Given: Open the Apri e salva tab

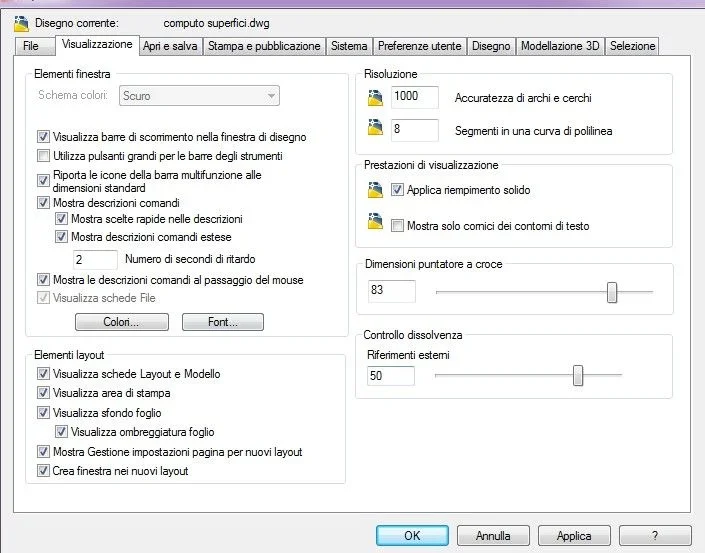Looking at the screenshot, I should (170, 46).
